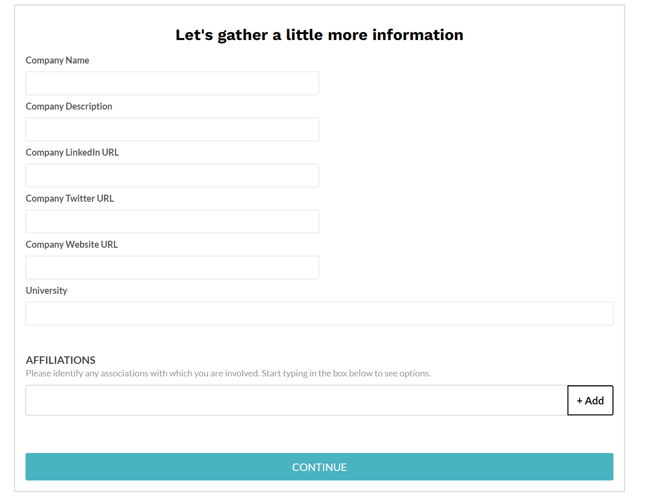Click the AFFILIATIONS section heading

click(x=60, y=360)
